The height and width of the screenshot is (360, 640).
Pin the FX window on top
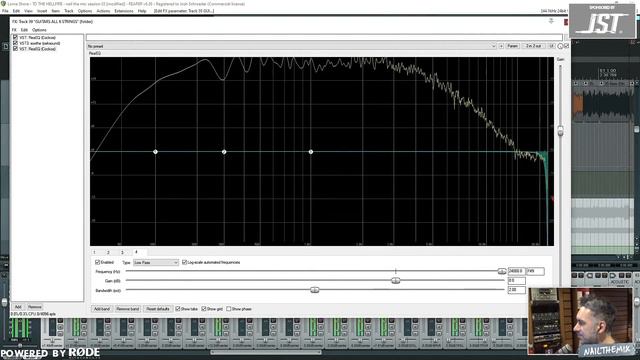pos(551,21)
